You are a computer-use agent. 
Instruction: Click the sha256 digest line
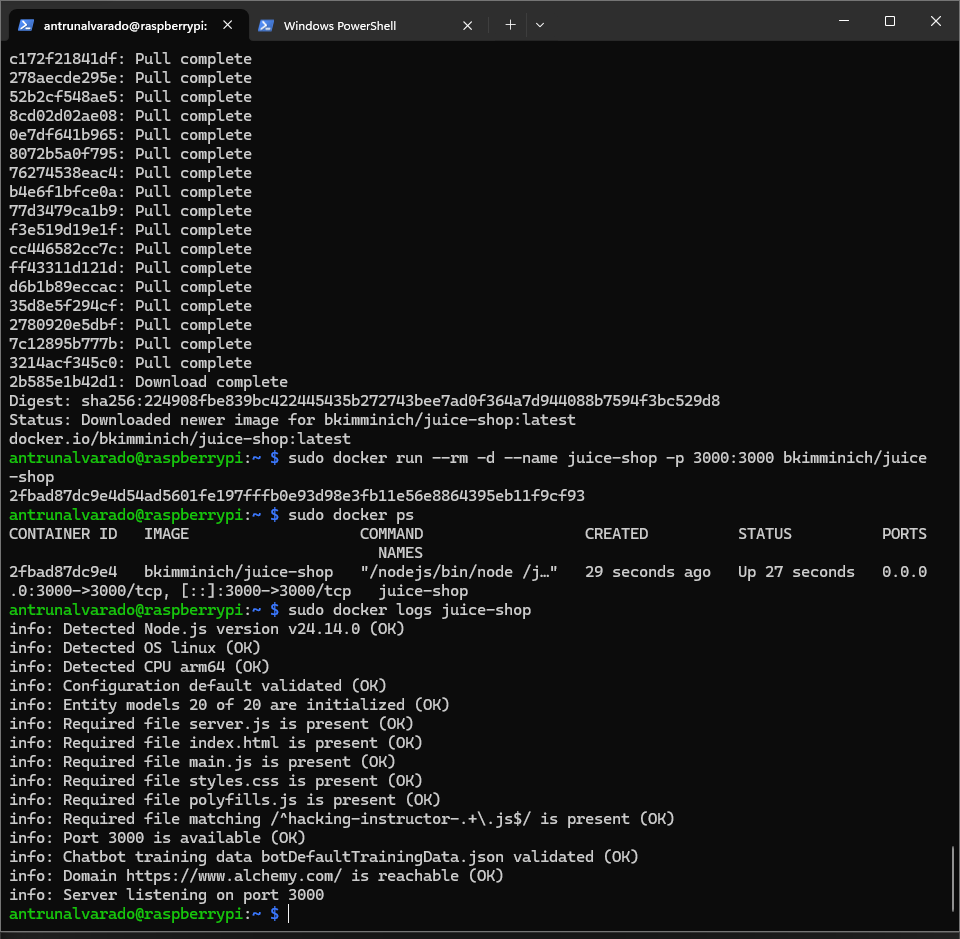[364, 401]
